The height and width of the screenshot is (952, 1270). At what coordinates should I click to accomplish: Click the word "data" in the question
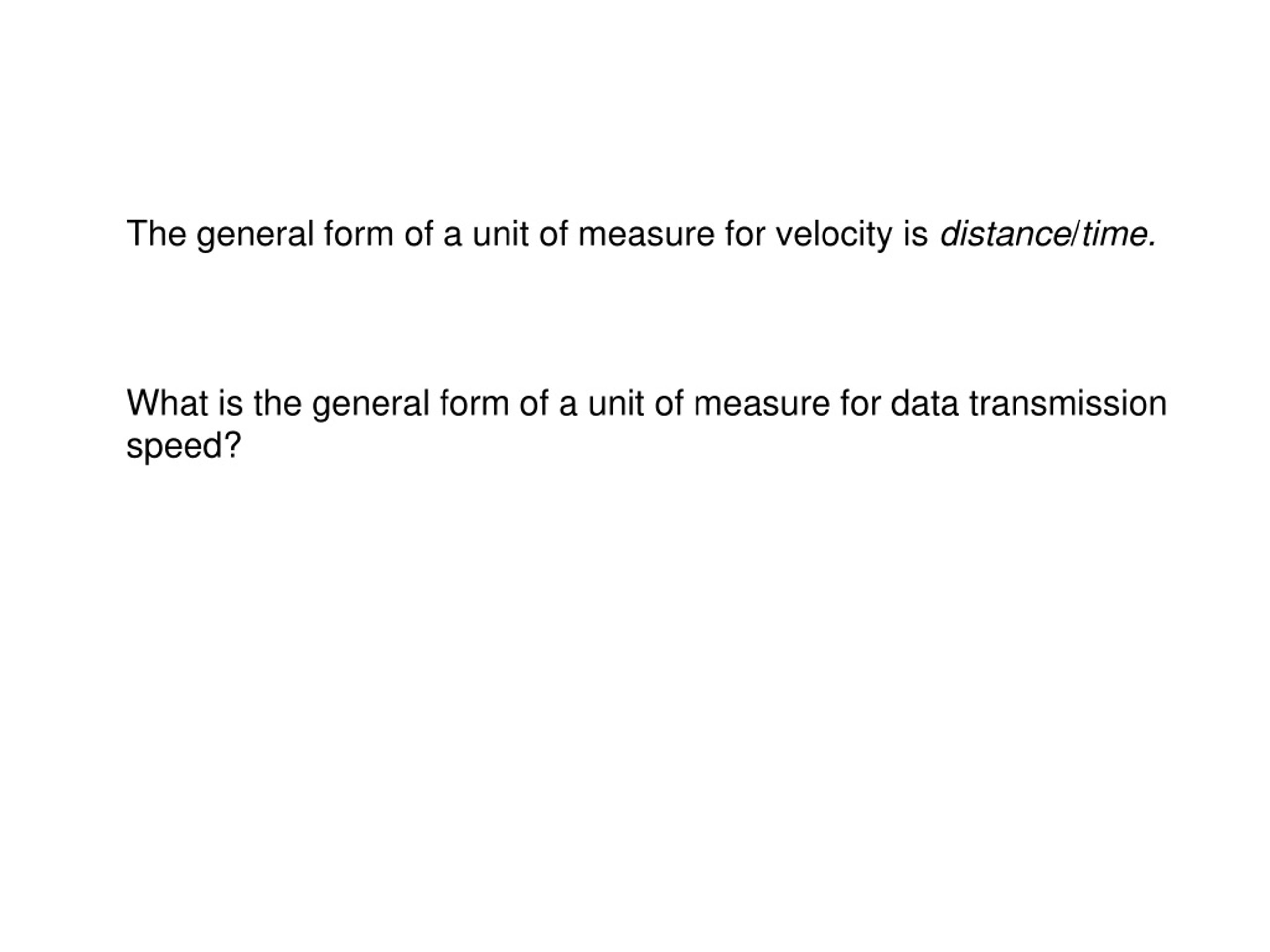pos(925,403)
